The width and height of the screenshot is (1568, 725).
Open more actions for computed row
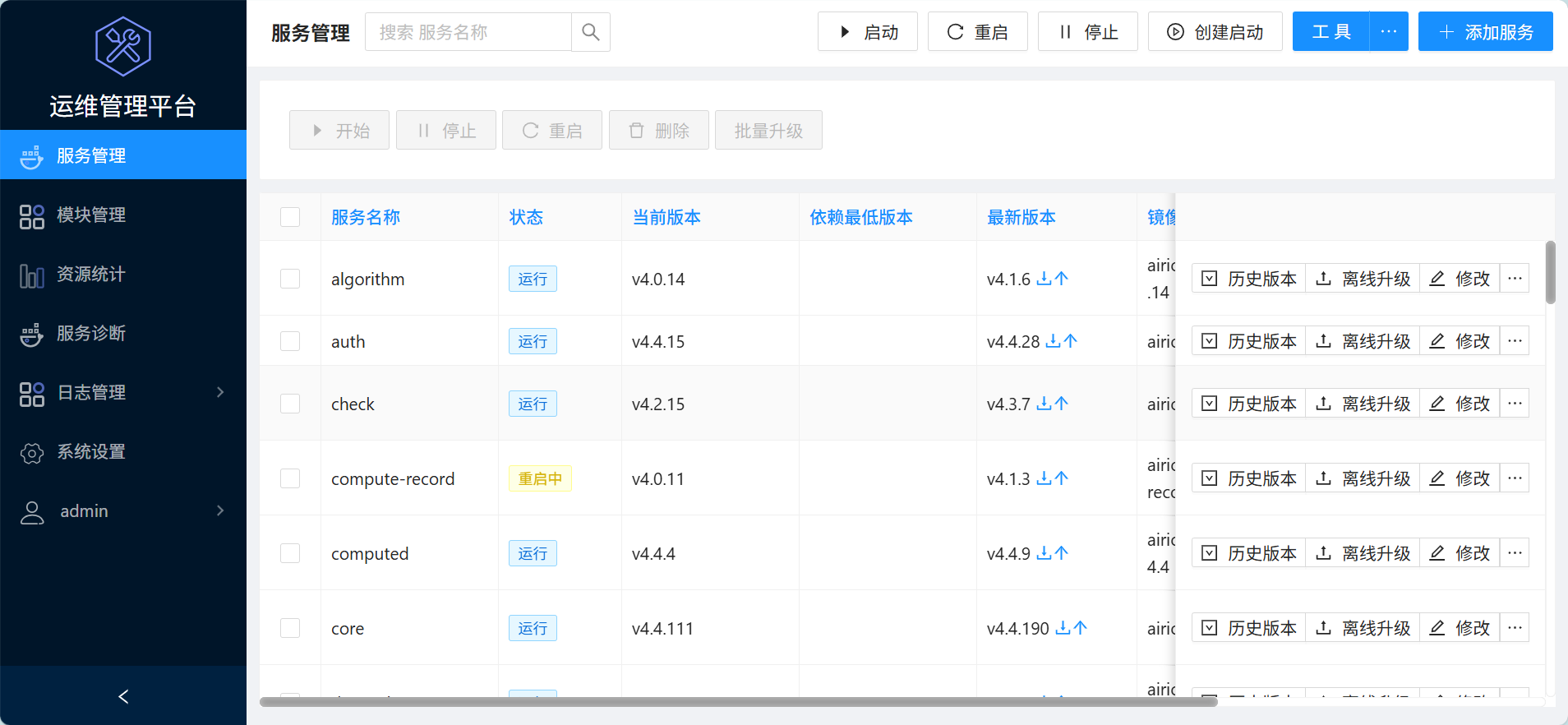click(1515, 553)
